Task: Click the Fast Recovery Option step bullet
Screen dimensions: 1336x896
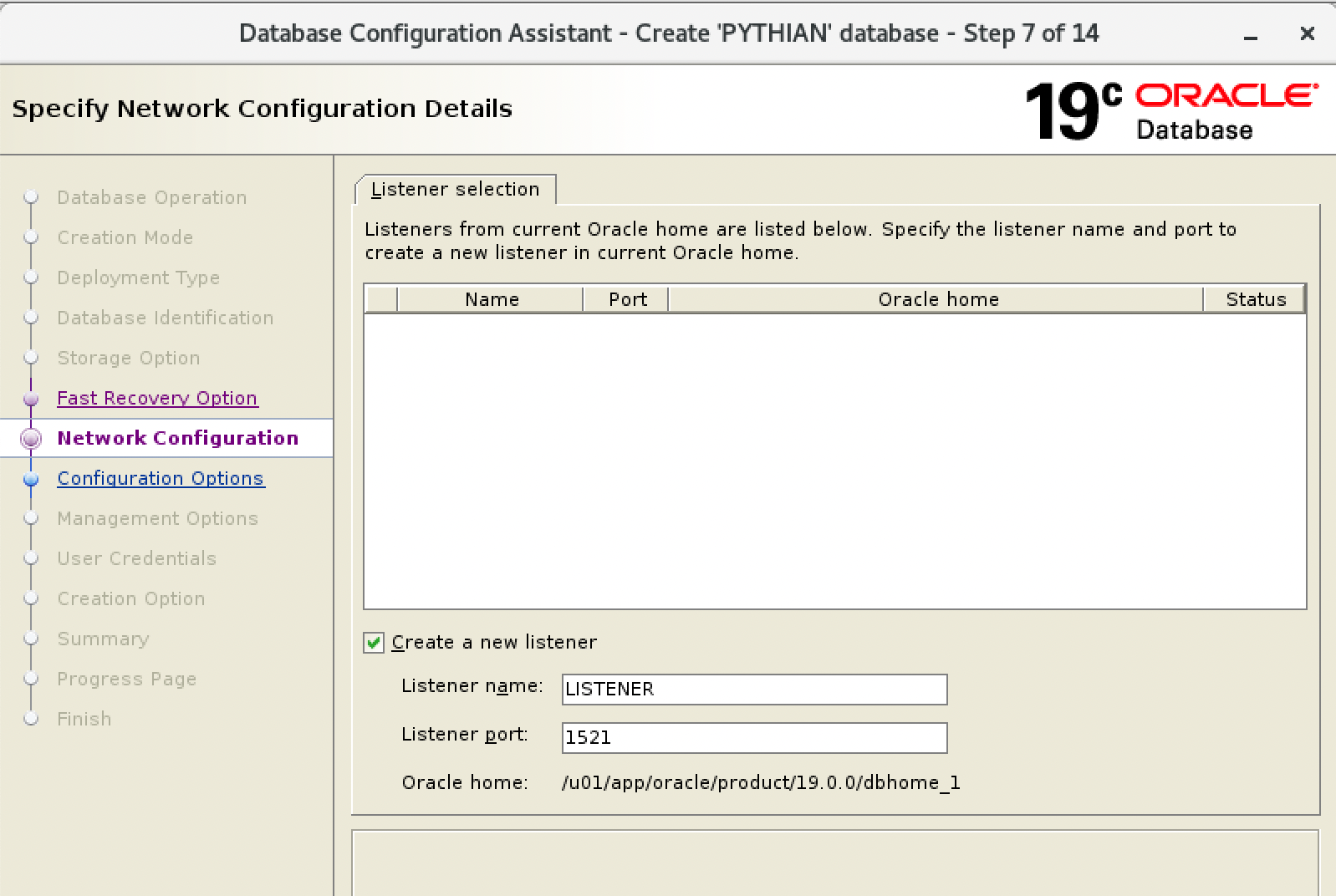Action: (x=31, y=400)
